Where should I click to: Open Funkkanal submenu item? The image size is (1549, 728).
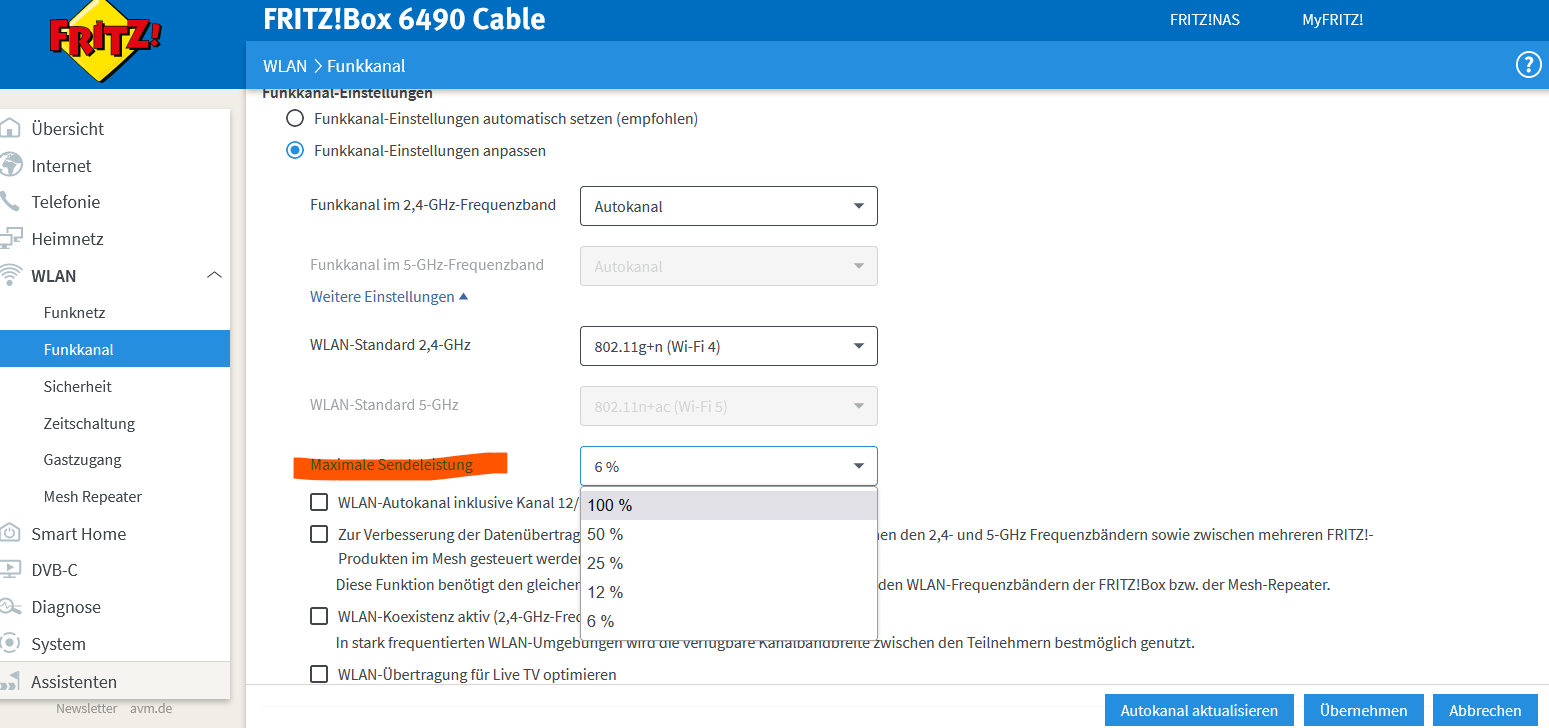point(115,350)
